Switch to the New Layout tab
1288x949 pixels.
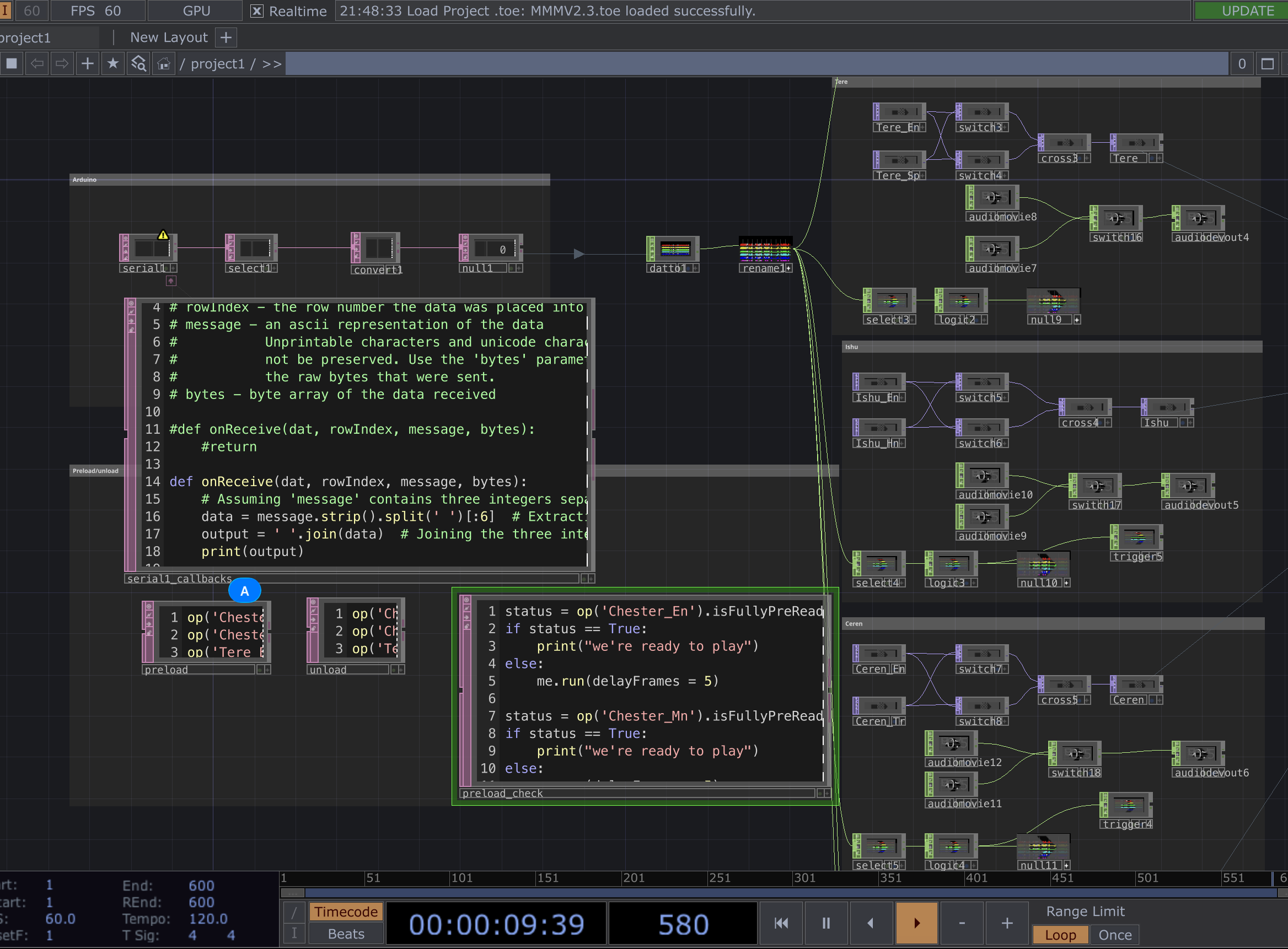point(168,37)
